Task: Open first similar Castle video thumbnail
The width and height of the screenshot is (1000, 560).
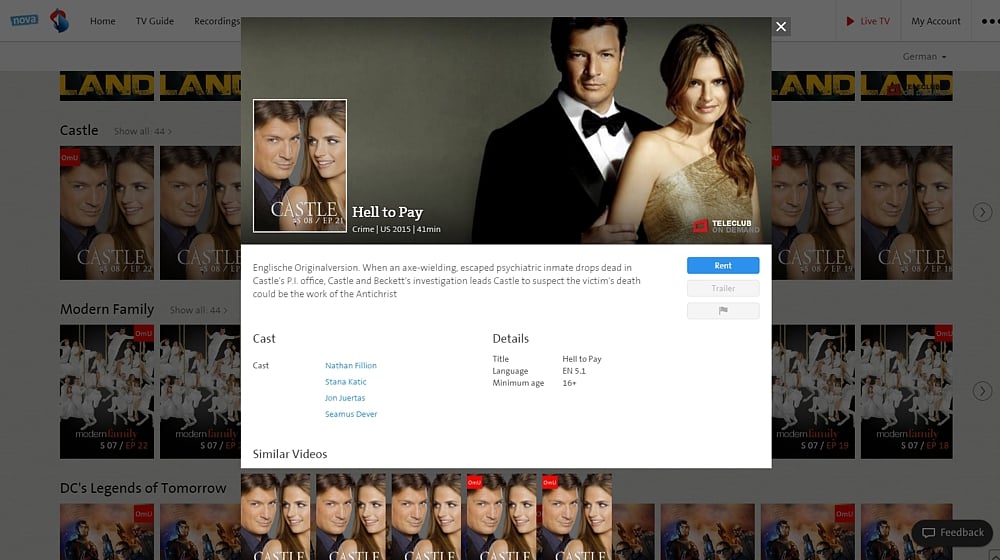Action: [x=276, y=517]
